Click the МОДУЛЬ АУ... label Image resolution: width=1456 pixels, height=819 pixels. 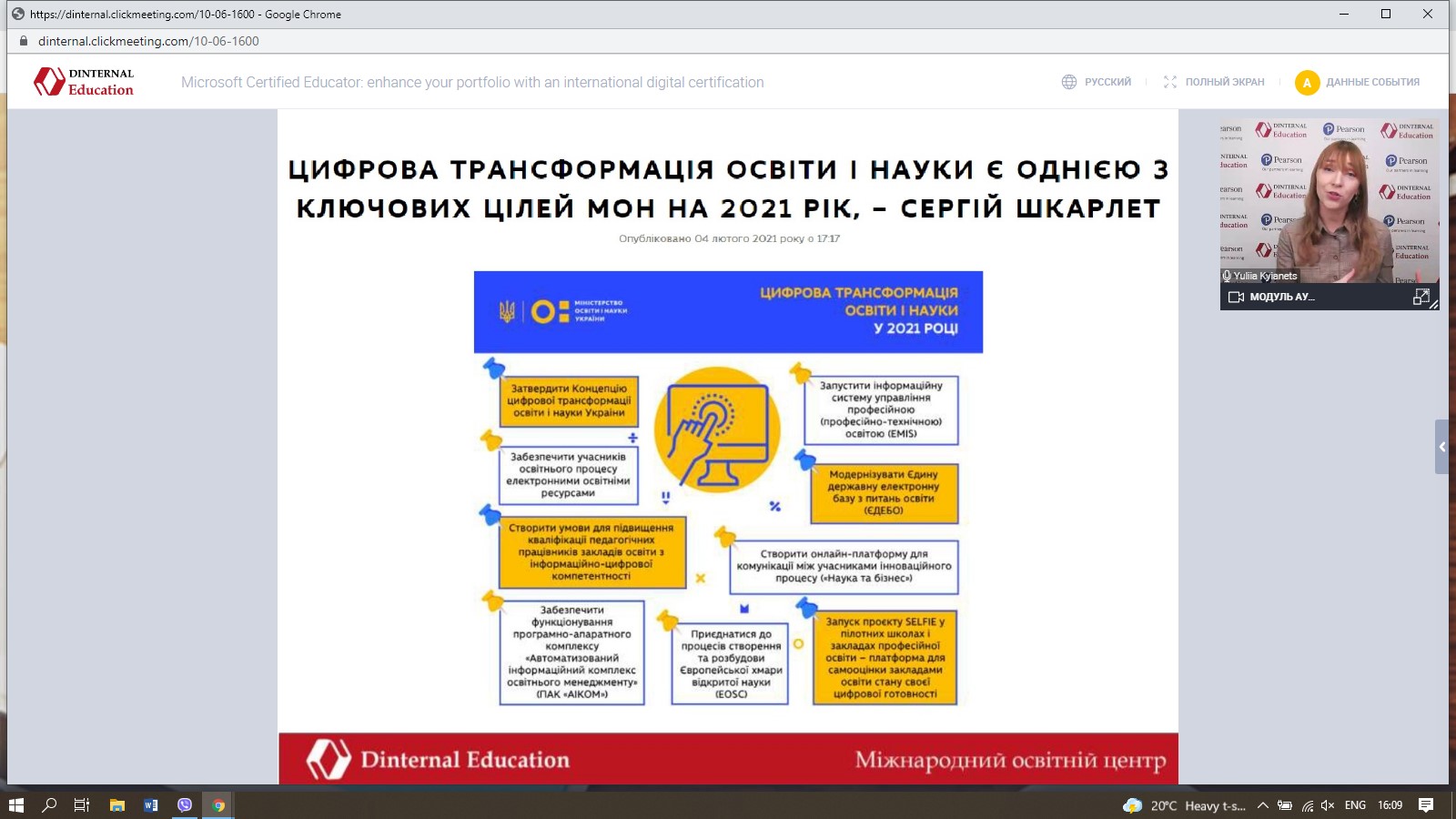click(1281, 297)
